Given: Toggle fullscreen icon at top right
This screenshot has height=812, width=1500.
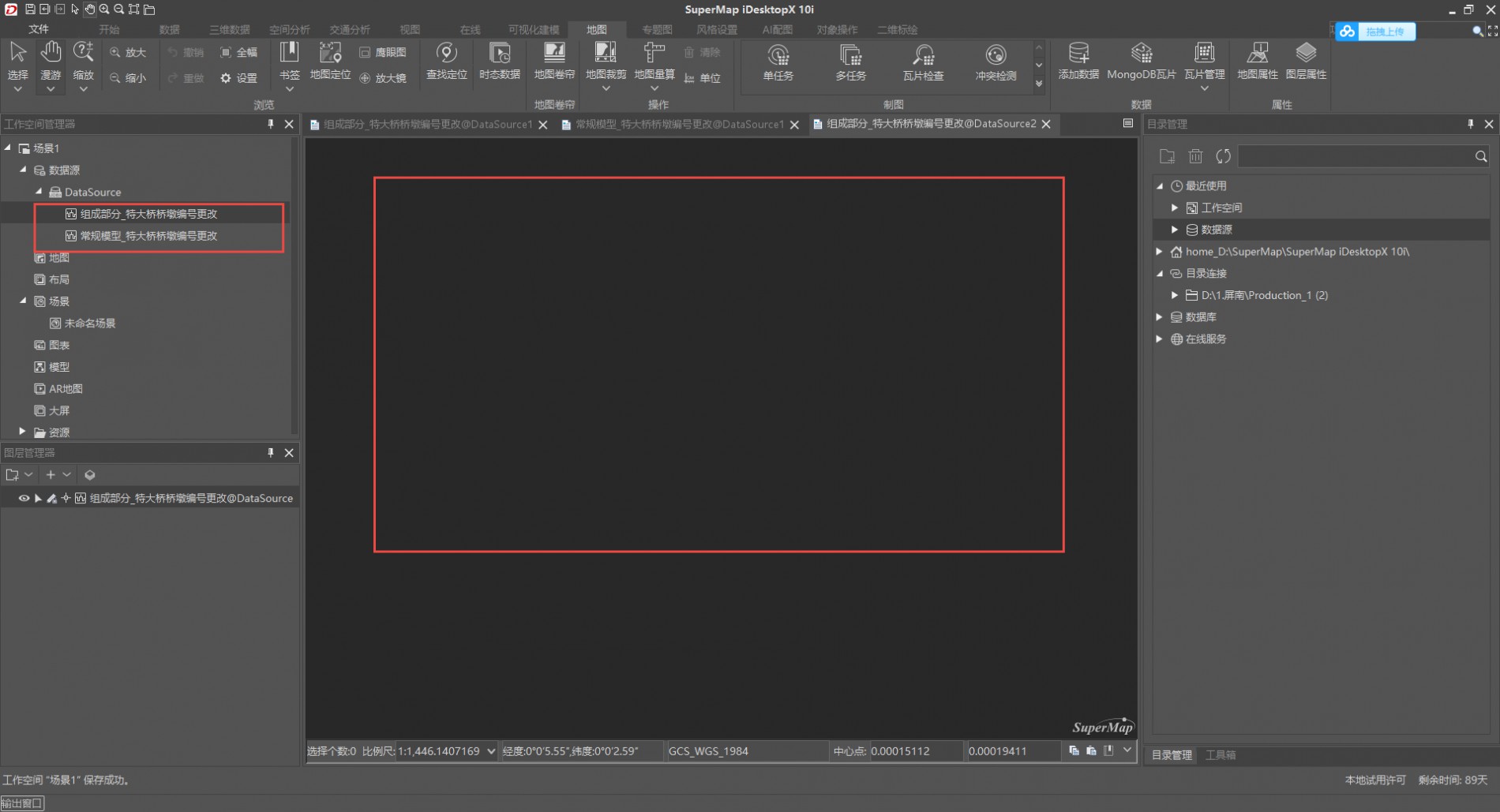Looking at the screenshot, I should 1493,31.
